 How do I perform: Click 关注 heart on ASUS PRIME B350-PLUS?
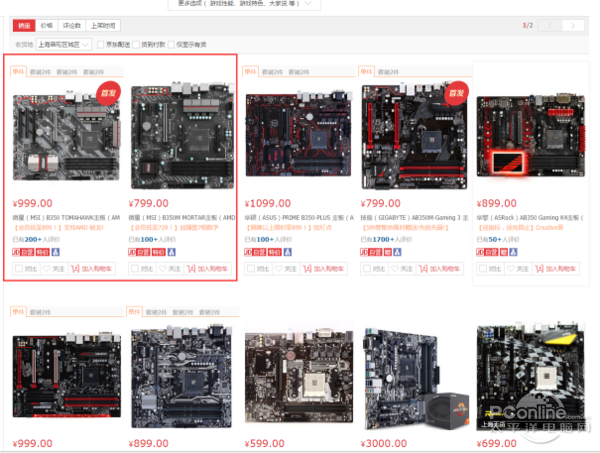pyautogui.click(x=286, y=269)
